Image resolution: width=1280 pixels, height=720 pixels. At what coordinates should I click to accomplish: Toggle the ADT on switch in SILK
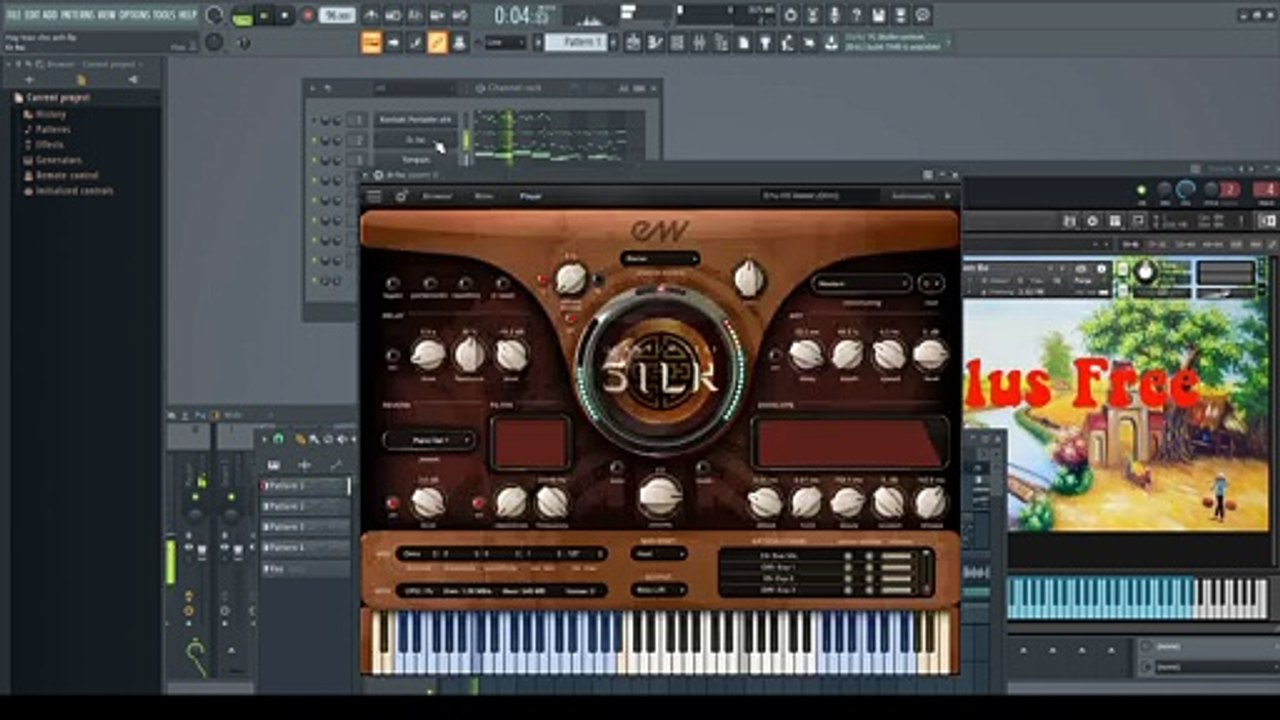pos(775,356)
